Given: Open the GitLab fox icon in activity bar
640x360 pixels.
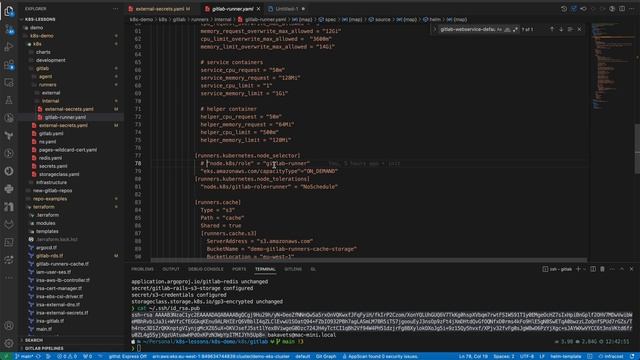Looking at the screenshot, I should click(9, 224).
